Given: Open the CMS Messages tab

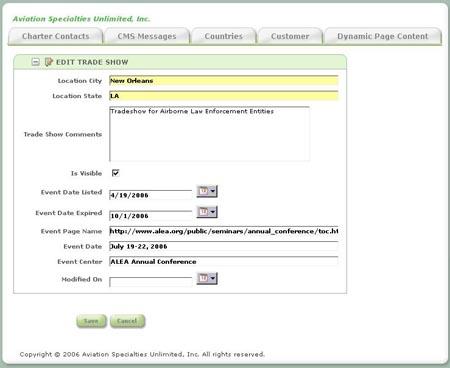Looking at the screenshot, I should click(147, 36).
